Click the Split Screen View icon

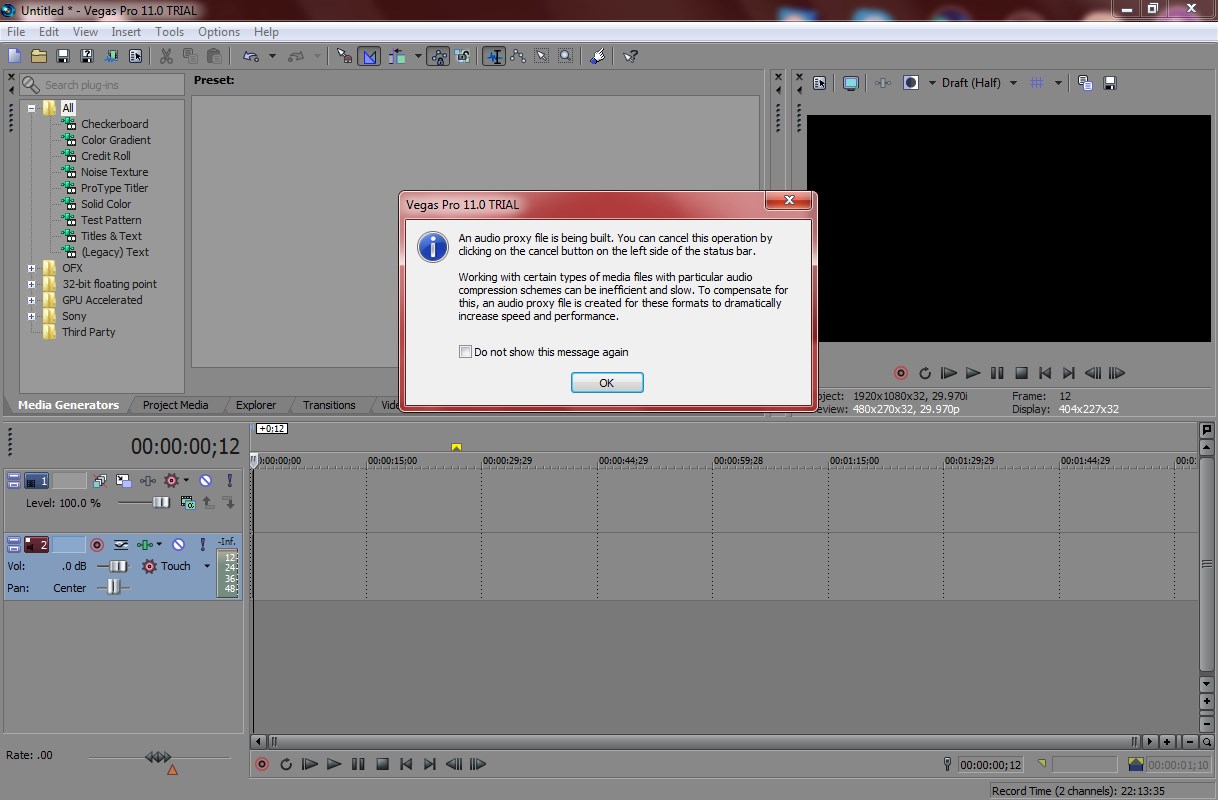point(911,83)
